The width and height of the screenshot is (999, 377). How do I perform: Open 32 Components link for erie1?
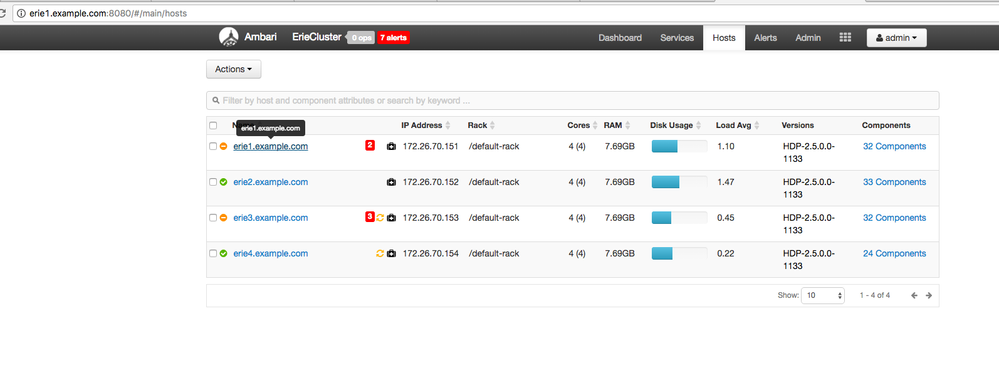(x=895, y=146)
